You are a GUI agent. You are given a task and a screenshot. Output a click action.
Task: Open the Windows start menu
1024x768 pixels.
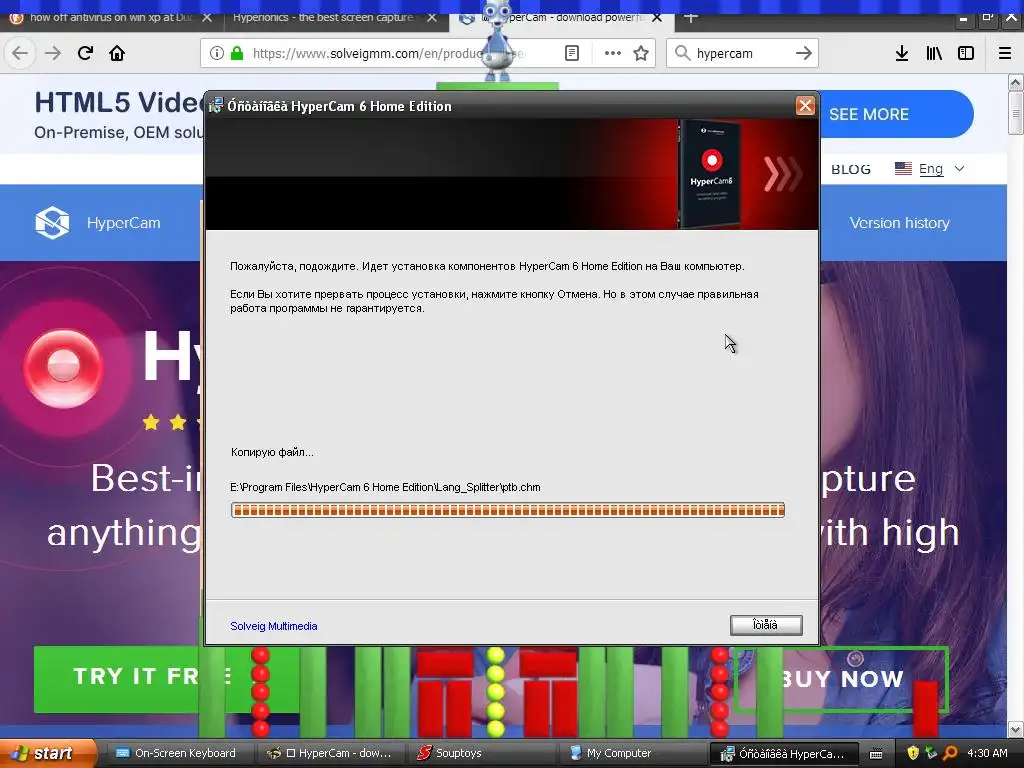(x=48, y=753)
